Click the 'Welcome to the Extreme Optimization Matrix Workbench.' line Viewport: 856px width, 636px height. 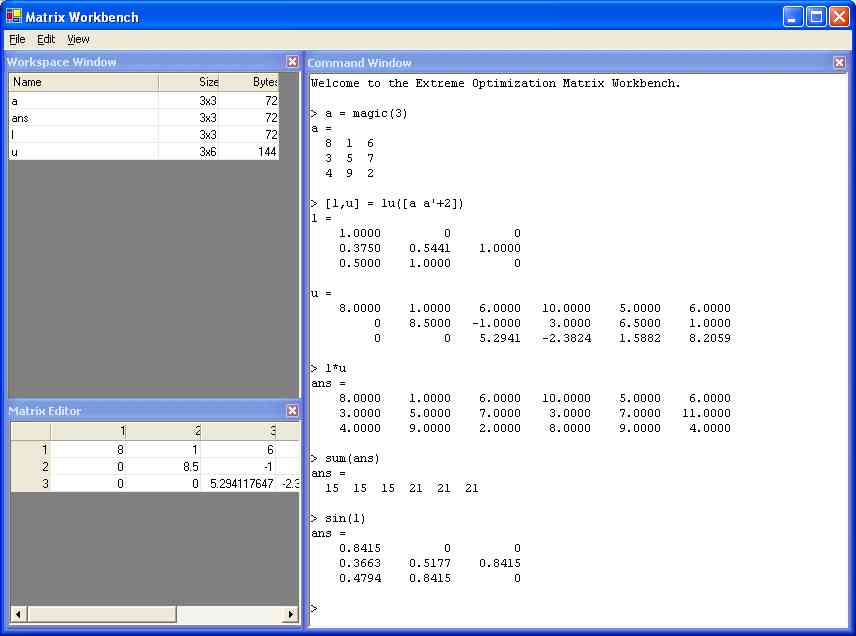pos(496,84)
